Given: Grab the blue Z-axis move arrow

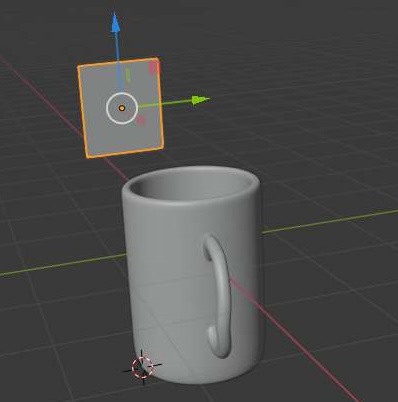Looking at the screenshot, I should (x=115, y=23).
